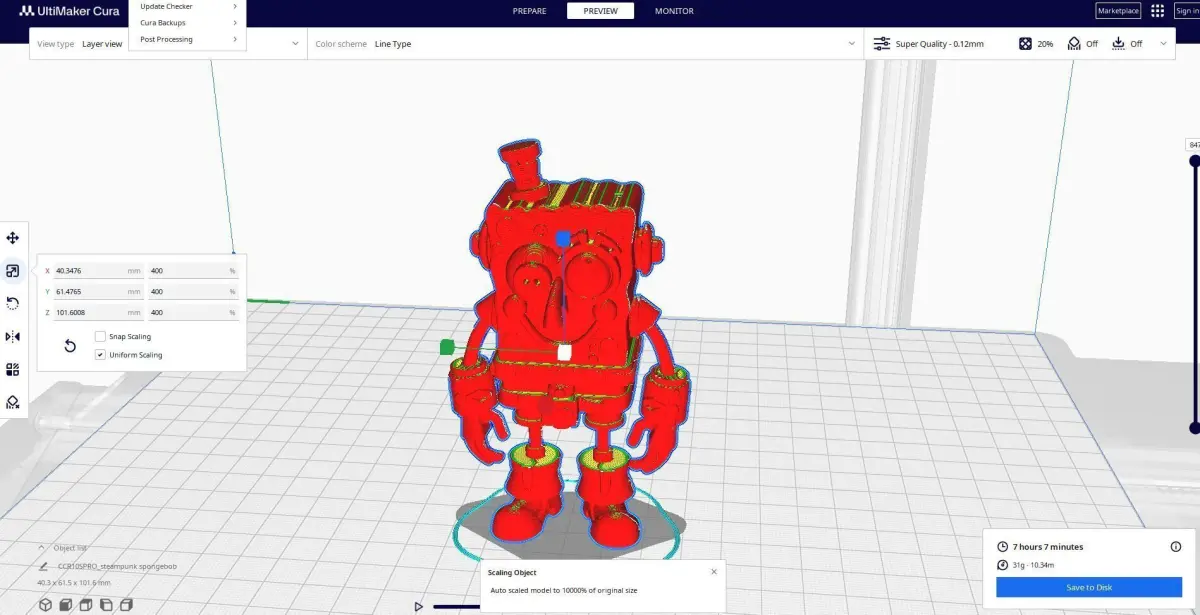Click the Y size mm field
Image resolution: width=1200 pixels, height=615 pixels.
98,292
